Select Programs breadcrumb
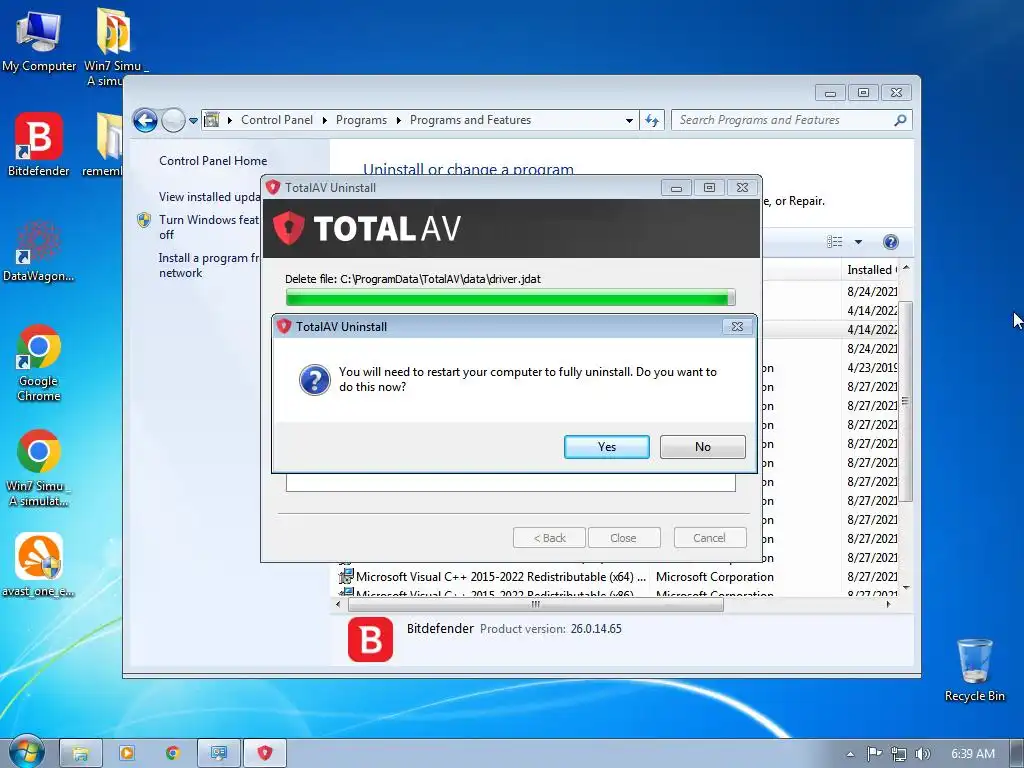1024x768 pixels. pyautogui.click(x=361, y=120)
